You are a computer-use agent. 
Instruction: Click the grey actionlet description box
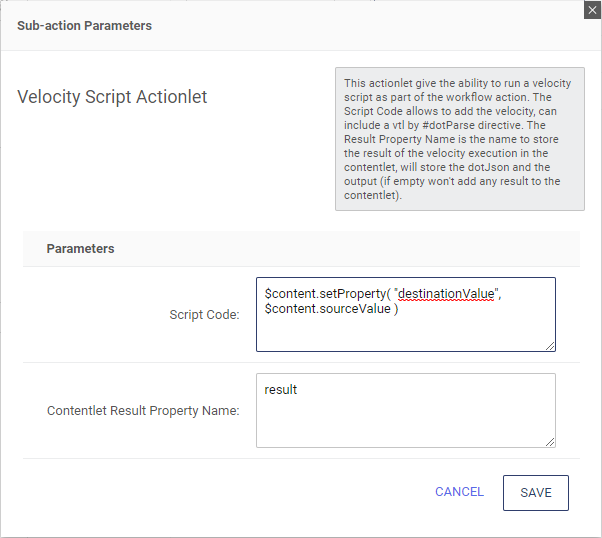(459, 139)
